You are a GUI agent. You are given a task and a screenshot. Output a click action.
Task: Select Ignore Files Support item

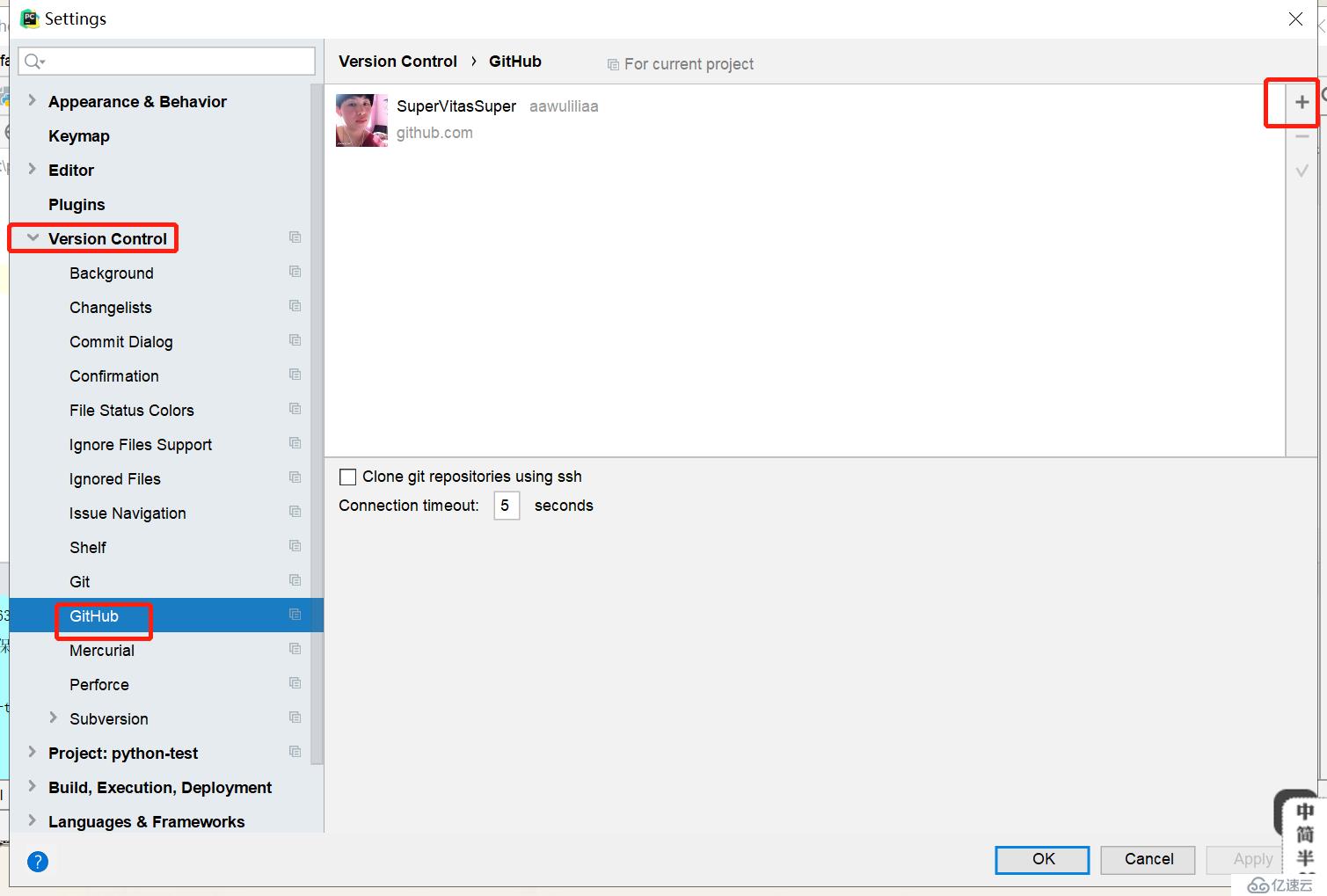[141, 445]
